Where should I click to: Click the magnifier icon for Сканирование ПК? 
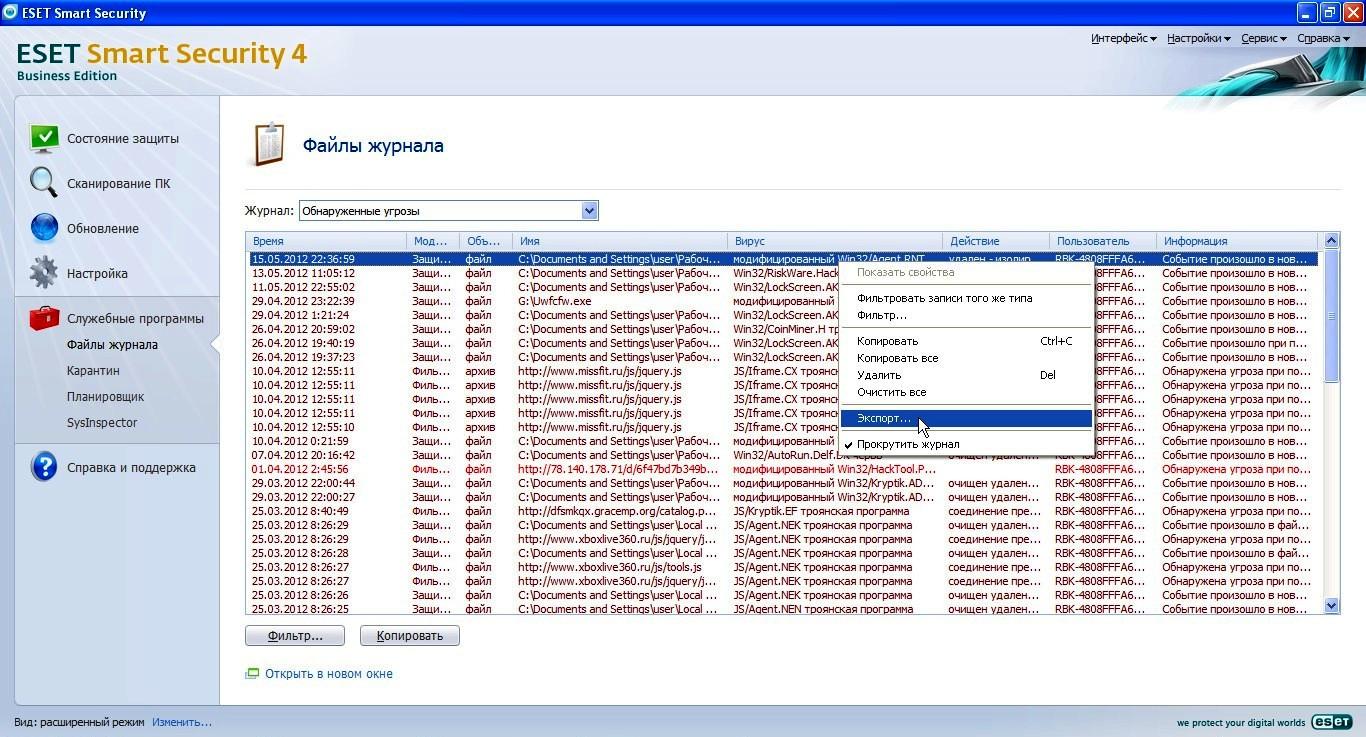point(44,183)
